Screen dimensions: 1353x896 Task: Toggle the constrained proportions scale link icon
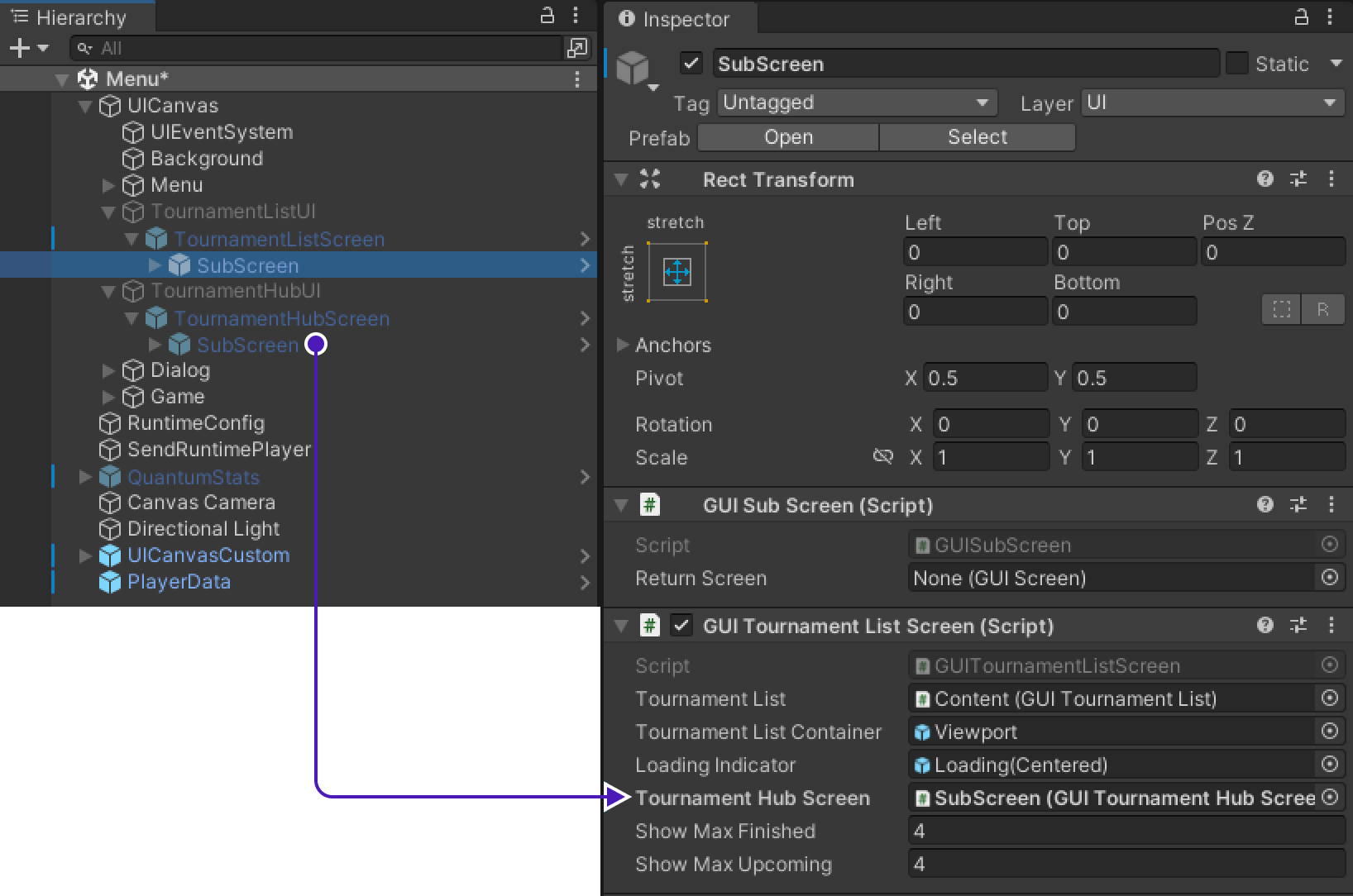click(882, 457)
